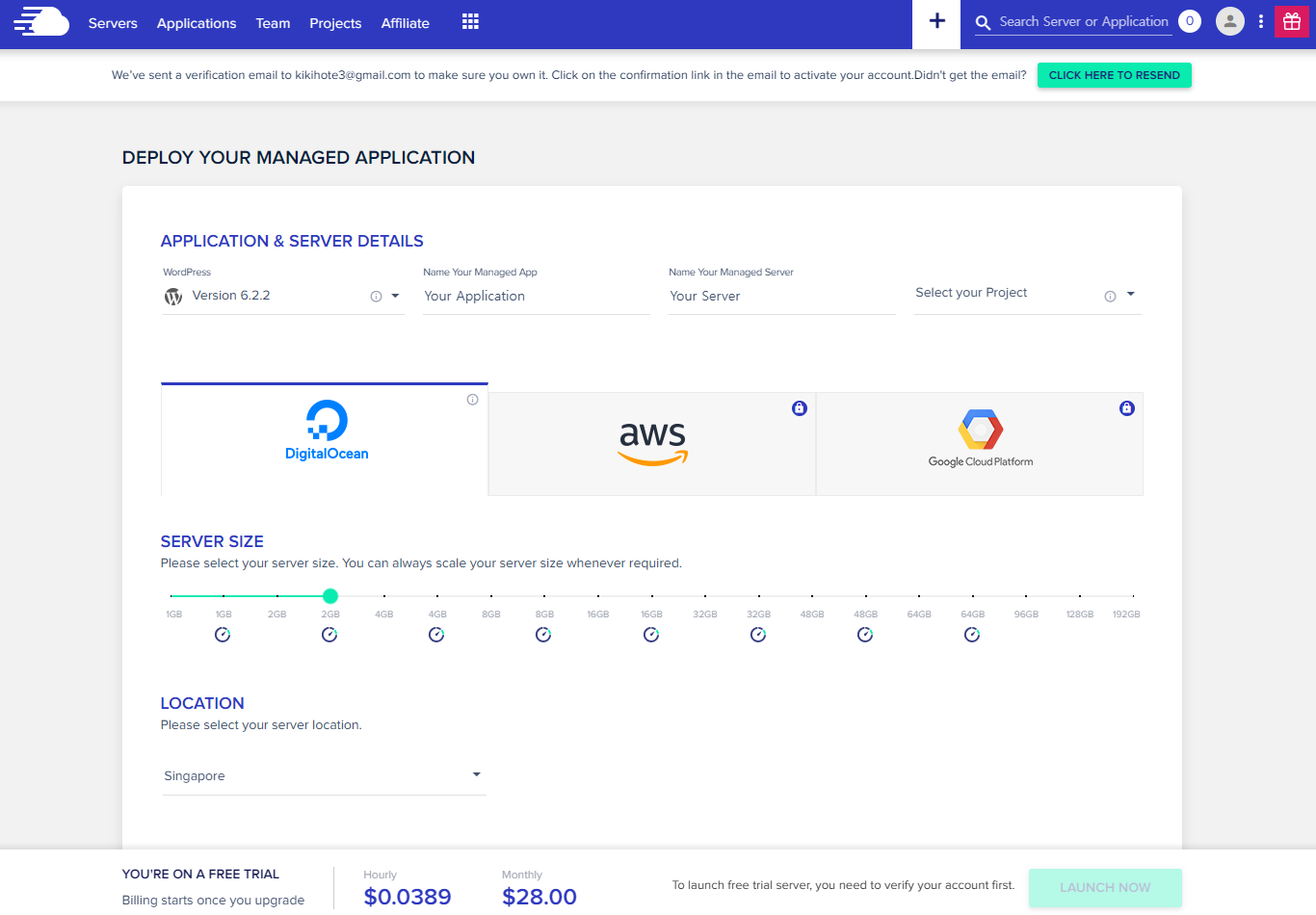The width and height of the screenshot is (1316, 915).
Task: Set server size to the 192GB tick
Action: coord(1133,596)
